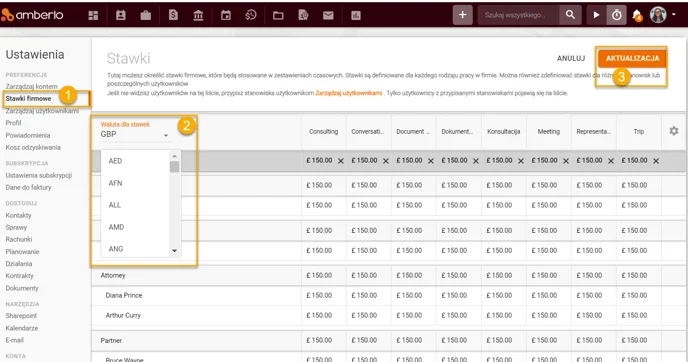Go to amberlo logo home

(x=32, y=15)
